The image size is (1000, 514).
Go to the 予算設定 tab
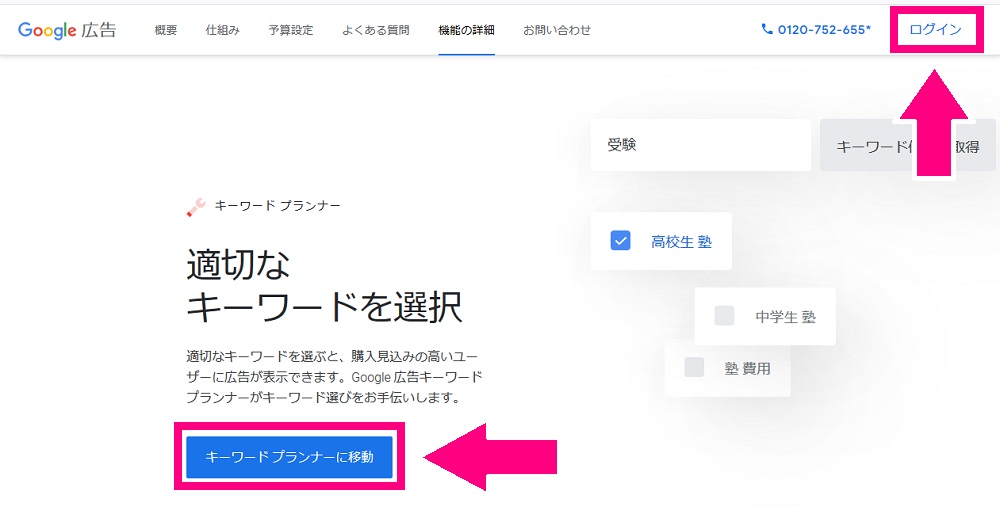click(291, 30)
